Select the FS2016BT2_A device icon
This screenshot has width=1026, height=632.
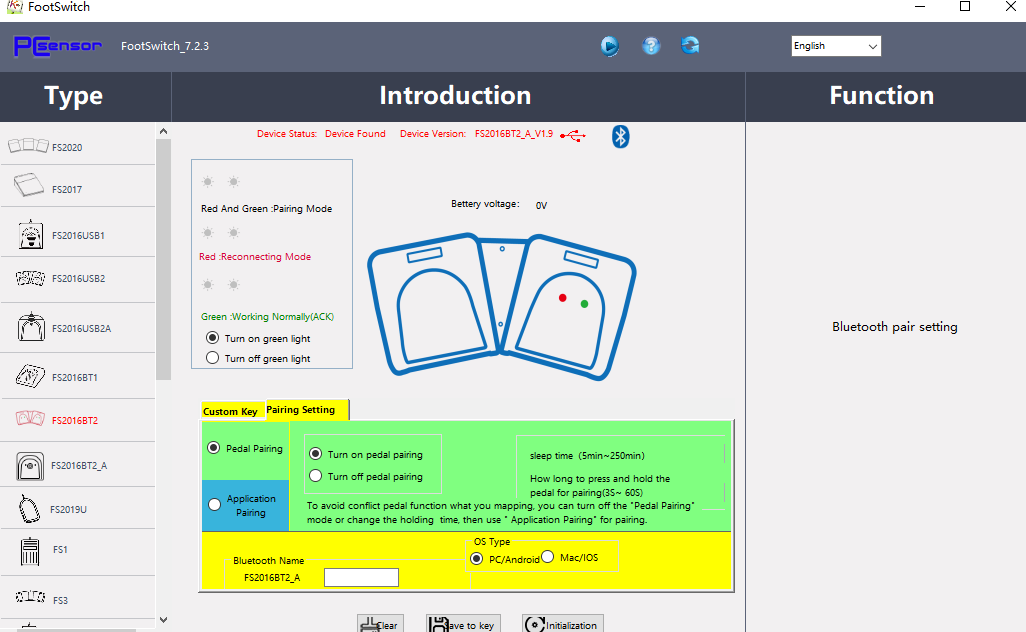30,466
